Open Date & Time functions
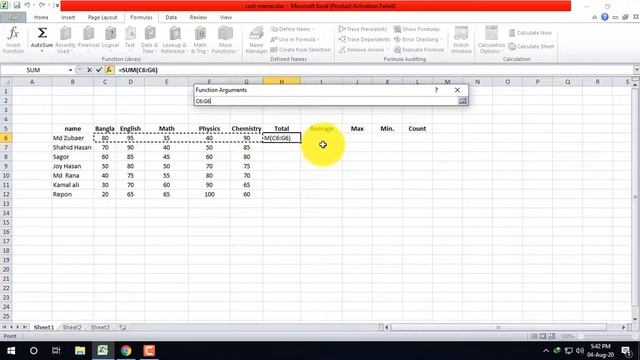Screen dimensions: 640x360 (149, 40)
